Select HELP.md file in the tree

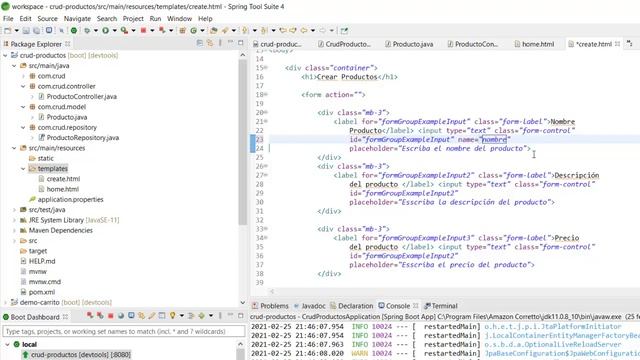42,261
